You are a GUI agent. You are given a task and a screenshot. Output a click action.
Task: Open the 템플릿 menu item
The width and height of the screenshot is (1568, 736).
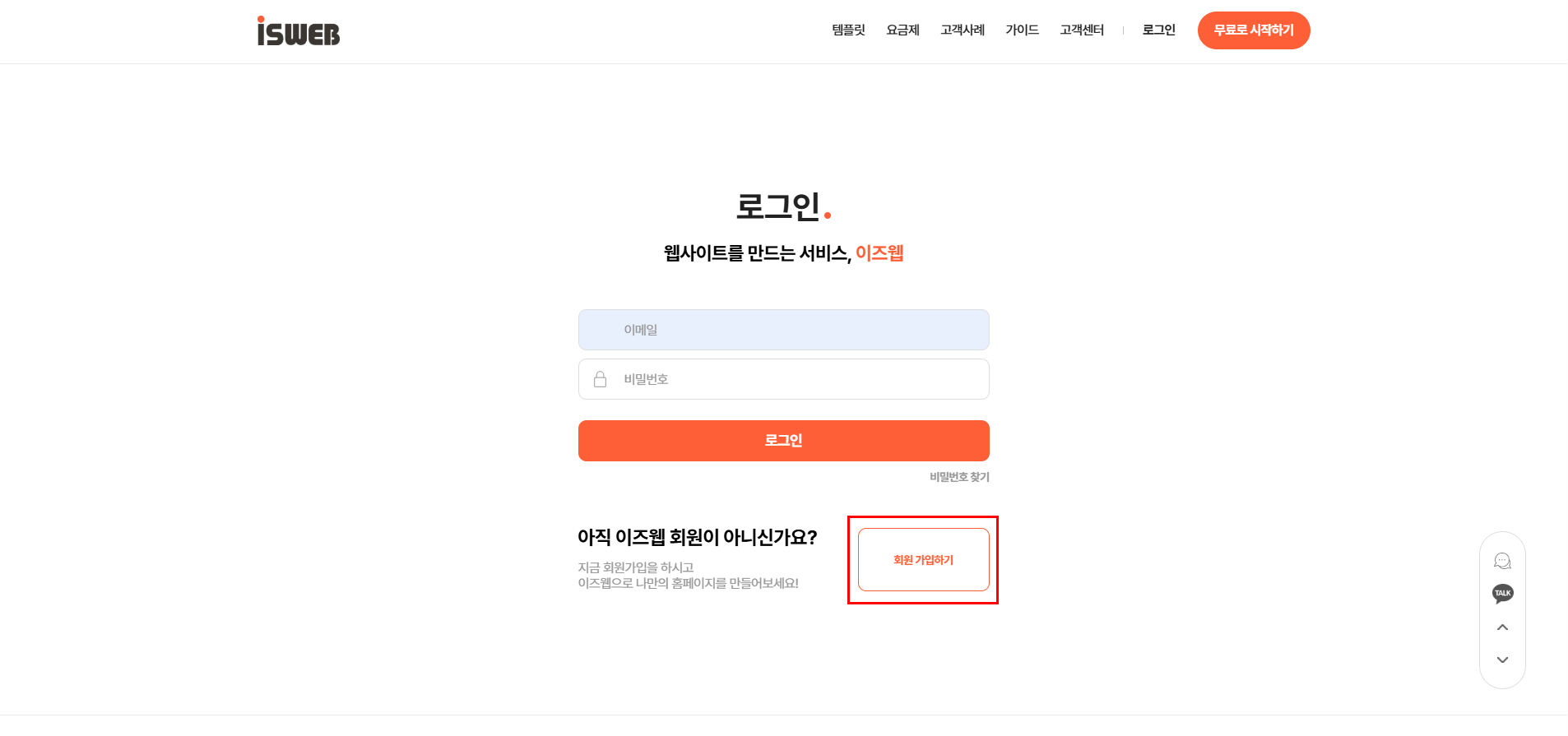click(848, 30)
